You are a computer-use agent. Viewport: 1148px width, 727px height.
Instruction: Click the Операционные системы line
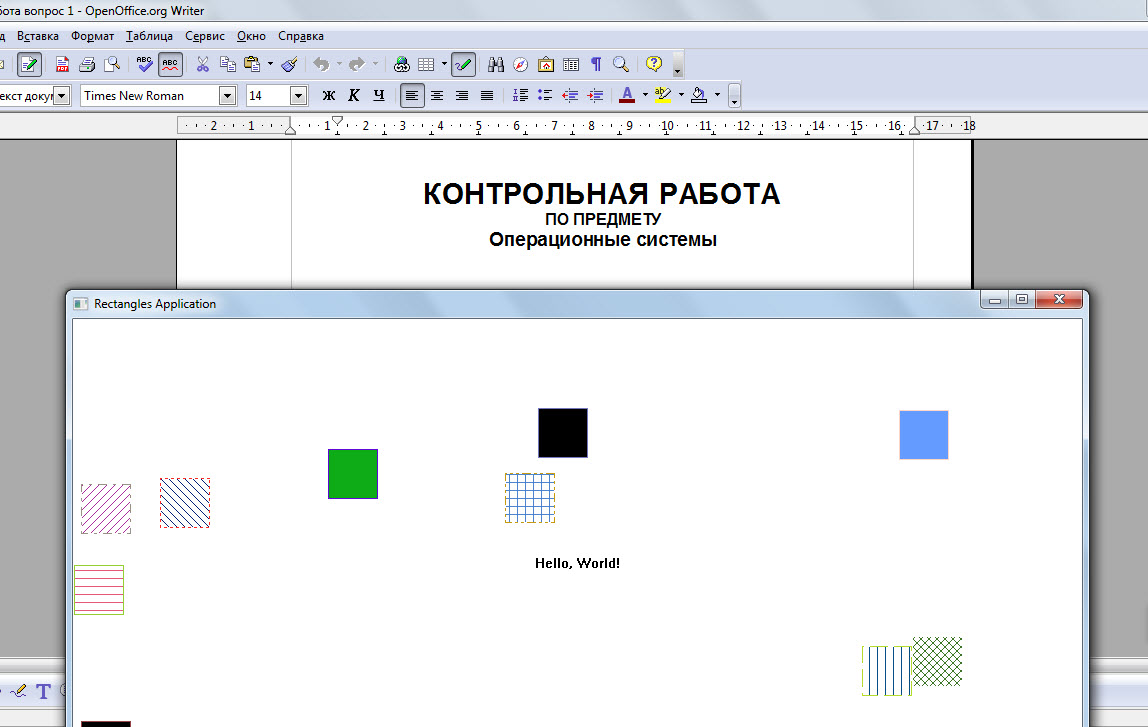point(603,240)
